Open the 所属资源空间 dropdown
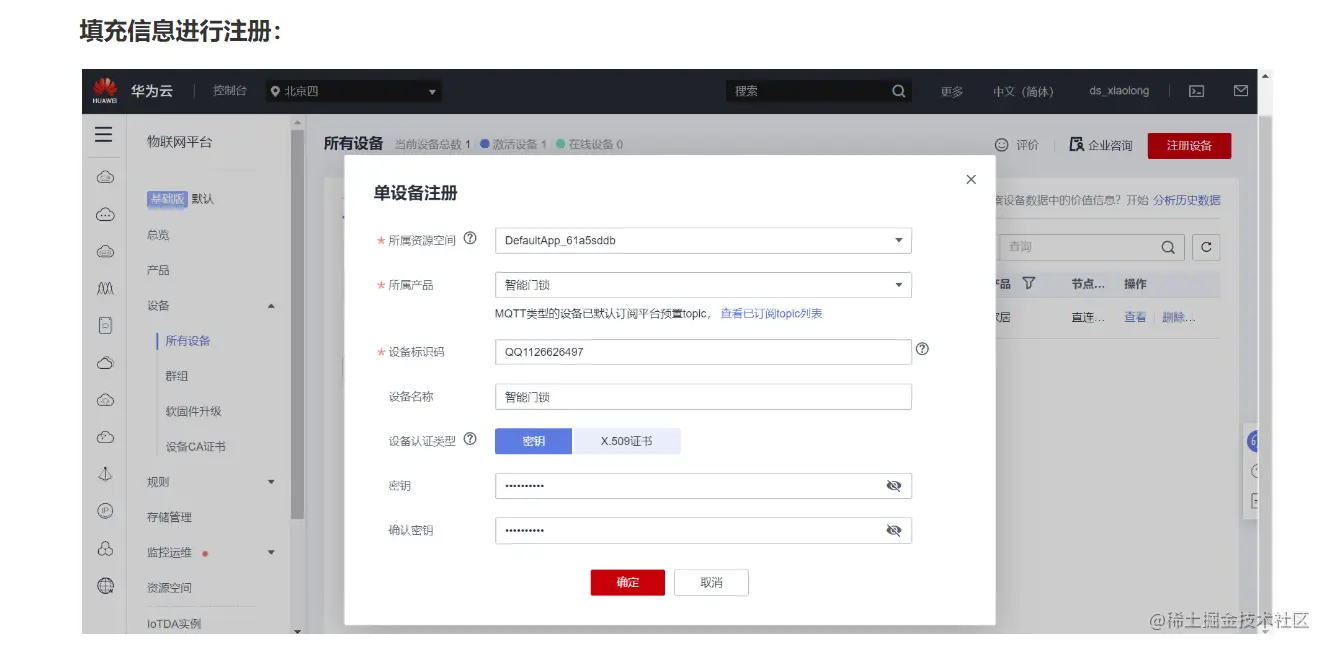 coord(703,241)
